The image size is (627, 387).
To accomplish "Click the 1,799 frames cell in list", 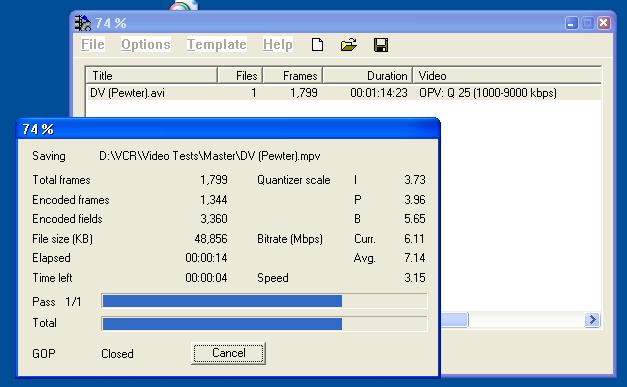I will (304, 93).
